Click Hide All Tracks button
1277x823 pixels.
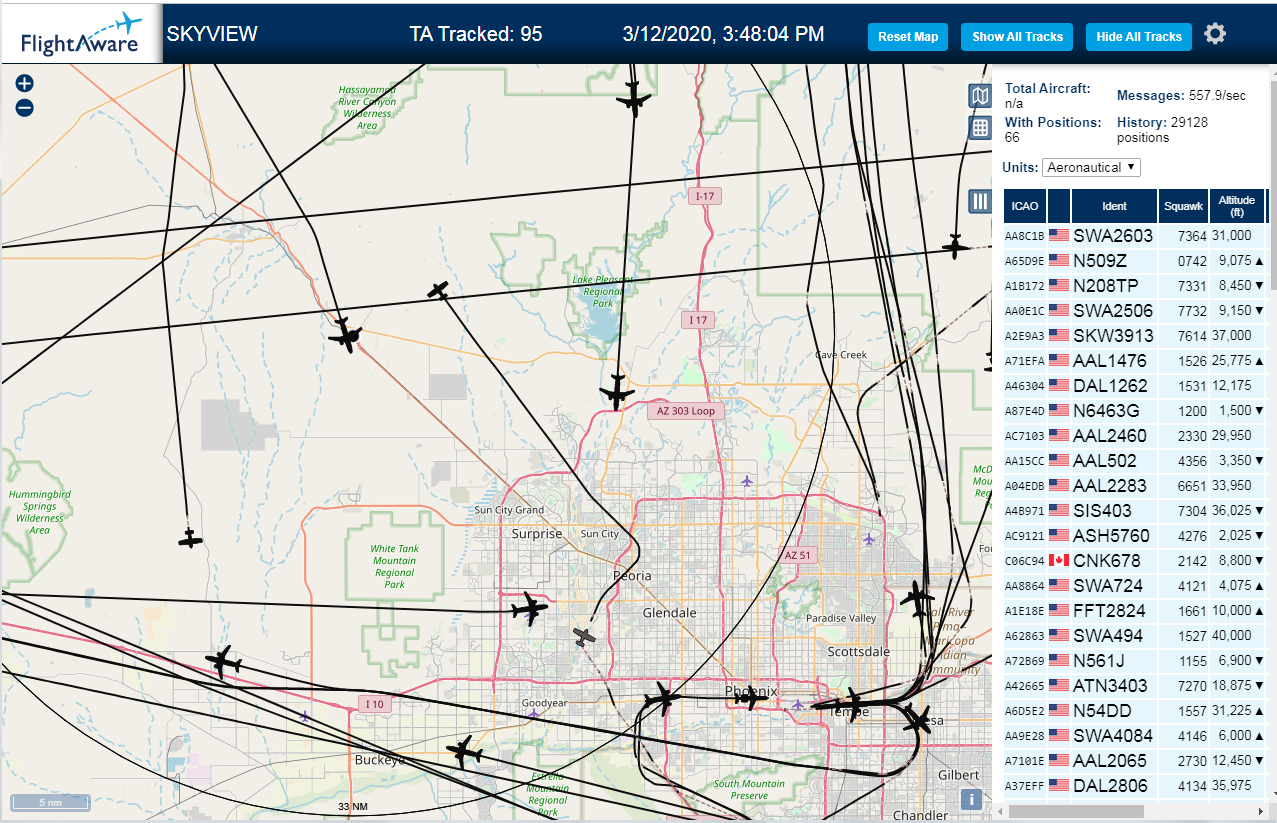pos(1139,37)
